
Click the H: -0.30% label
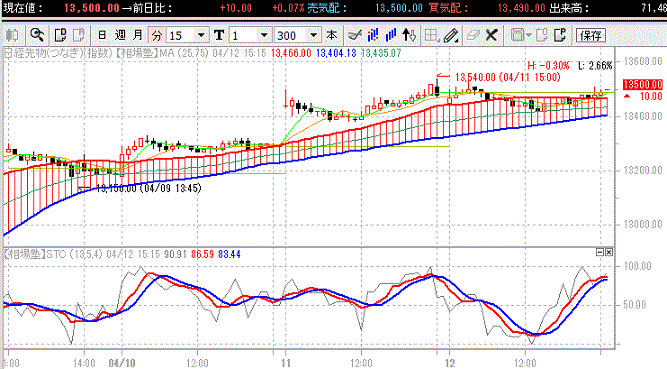point(548,66)
